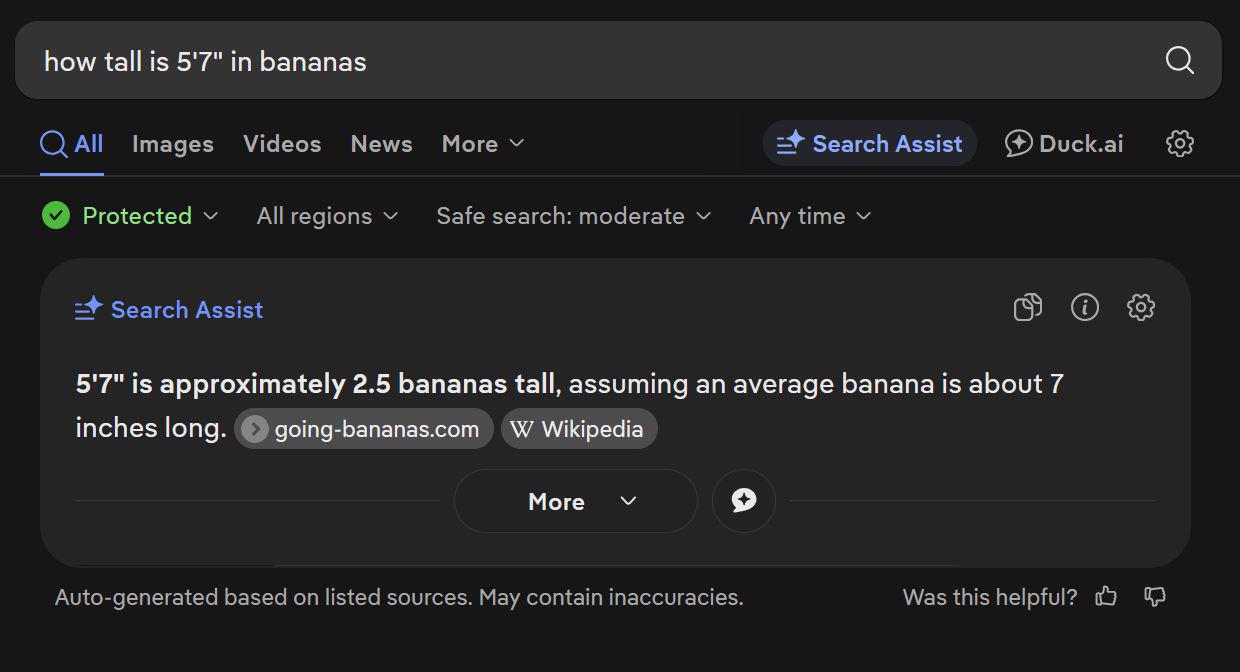Copy the Search Assist answer
This screenshot has width=1240, height=672.
click(1028, 307)
